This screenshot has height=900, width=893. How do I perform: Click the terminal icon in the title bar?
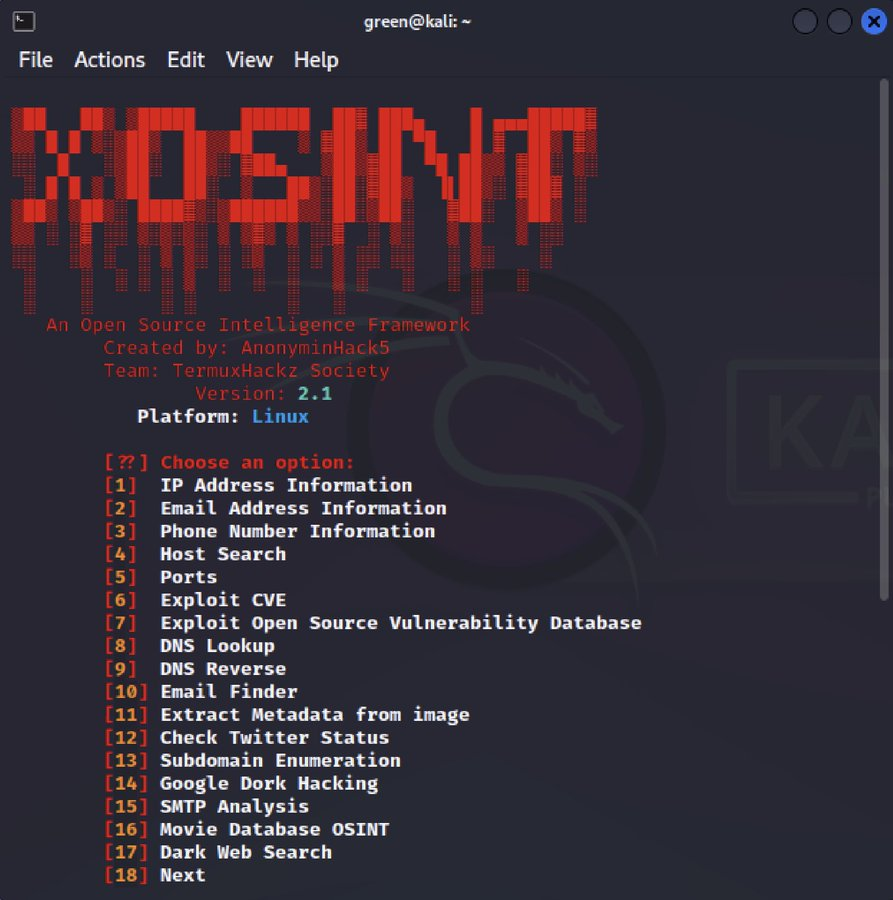coord(24,21)
